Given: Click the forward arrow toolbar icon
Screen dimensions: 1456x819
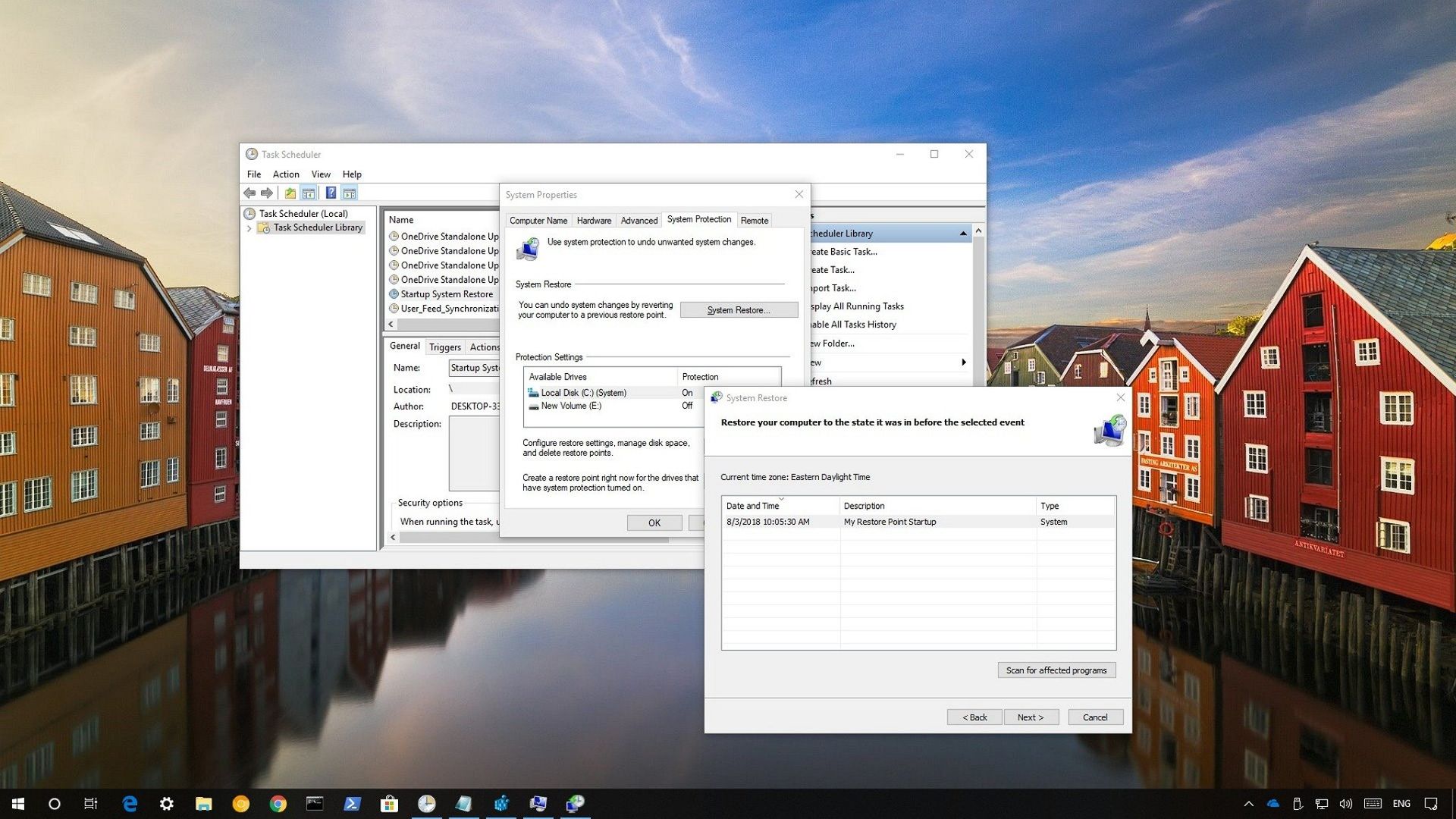Looking at the screenshot, I should pos(267,193).
